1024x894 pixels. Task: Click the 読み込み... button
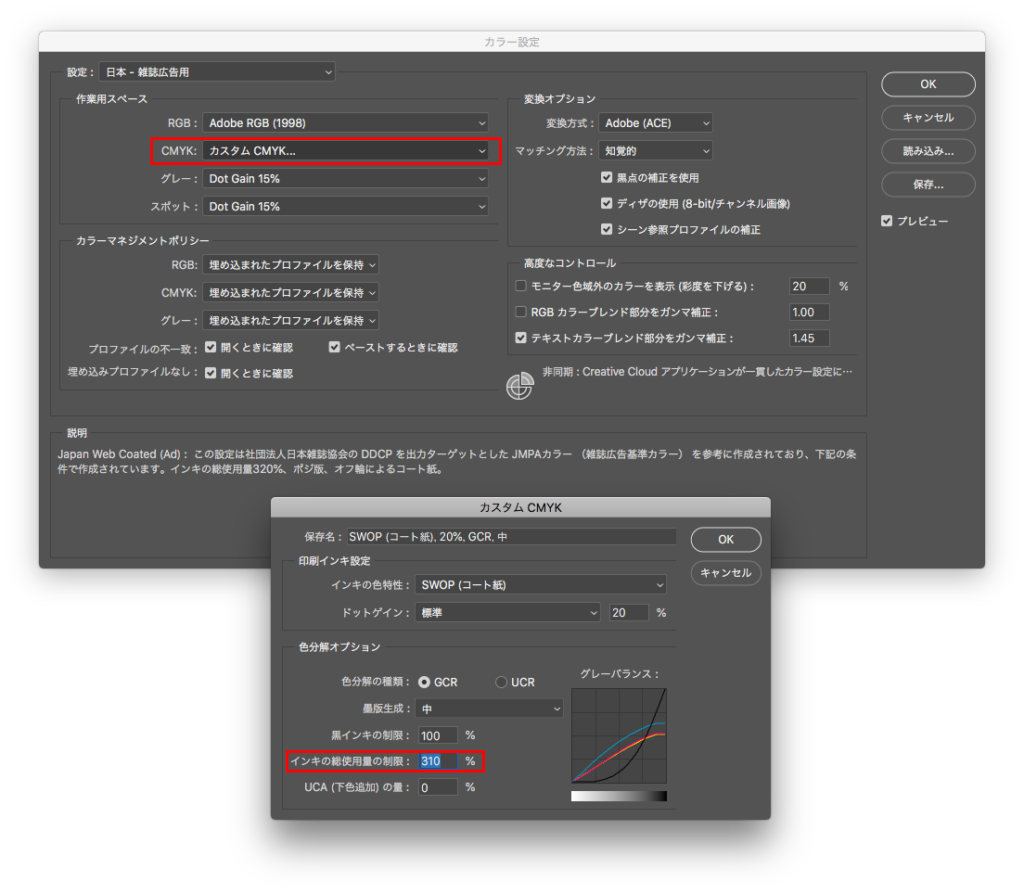928,151
